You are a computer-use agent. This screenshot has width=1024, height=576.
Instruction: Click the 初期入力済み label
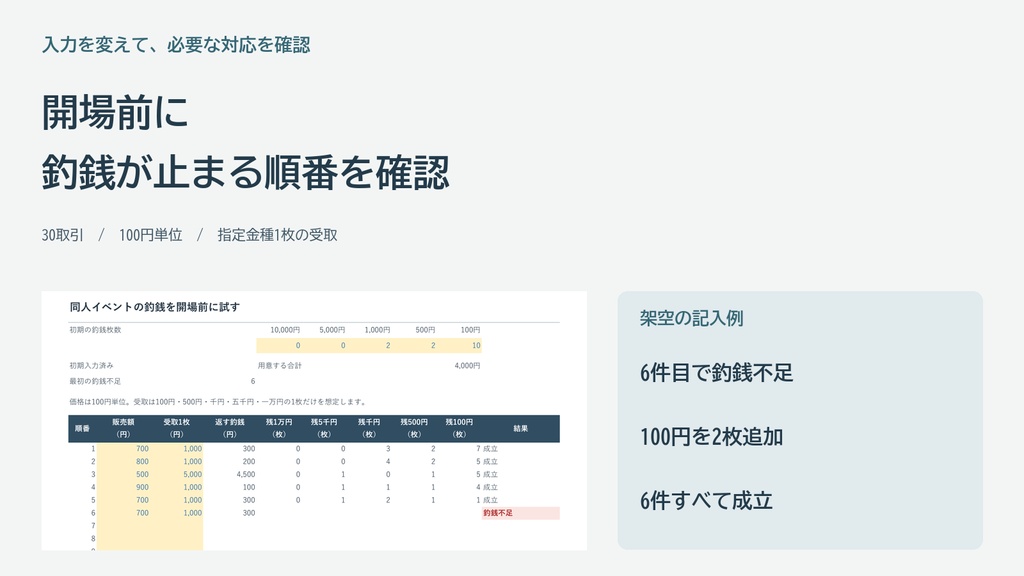(91, 366)
